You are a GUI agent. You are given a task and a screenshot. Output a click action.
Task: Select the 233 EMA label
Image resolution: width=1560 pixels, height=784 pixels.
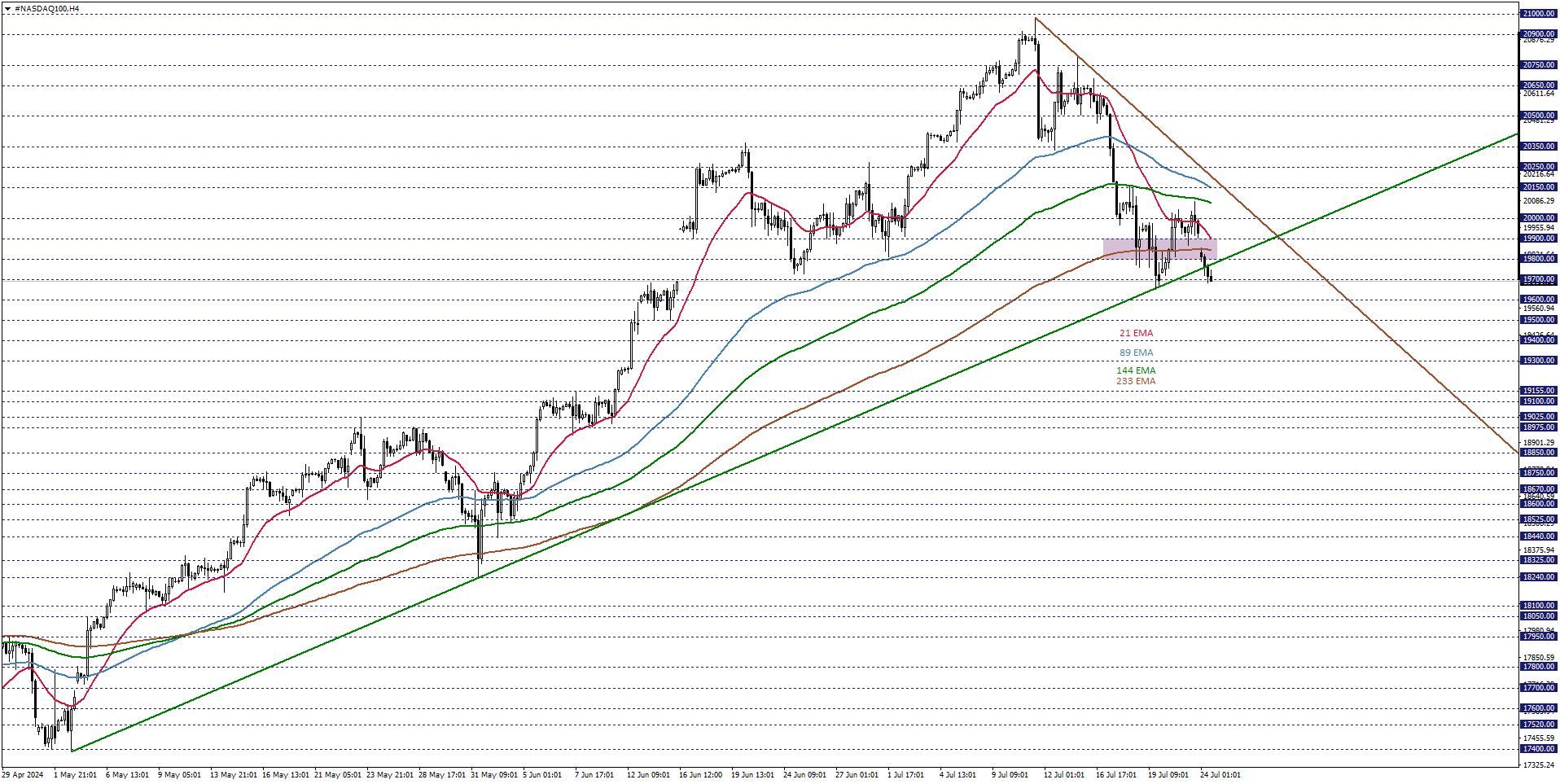tap(1136, 381)
